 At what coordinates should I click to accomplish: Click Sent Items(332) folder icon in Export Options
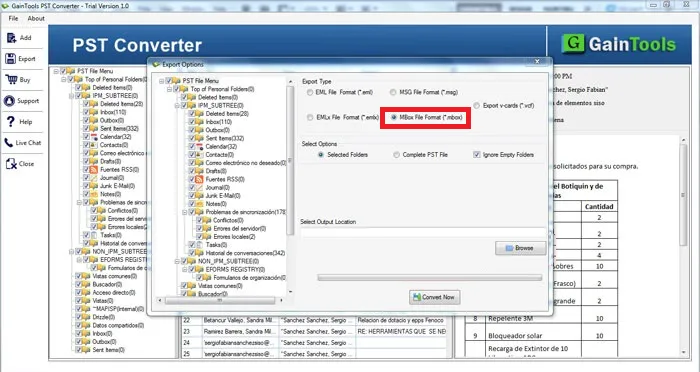200,138
